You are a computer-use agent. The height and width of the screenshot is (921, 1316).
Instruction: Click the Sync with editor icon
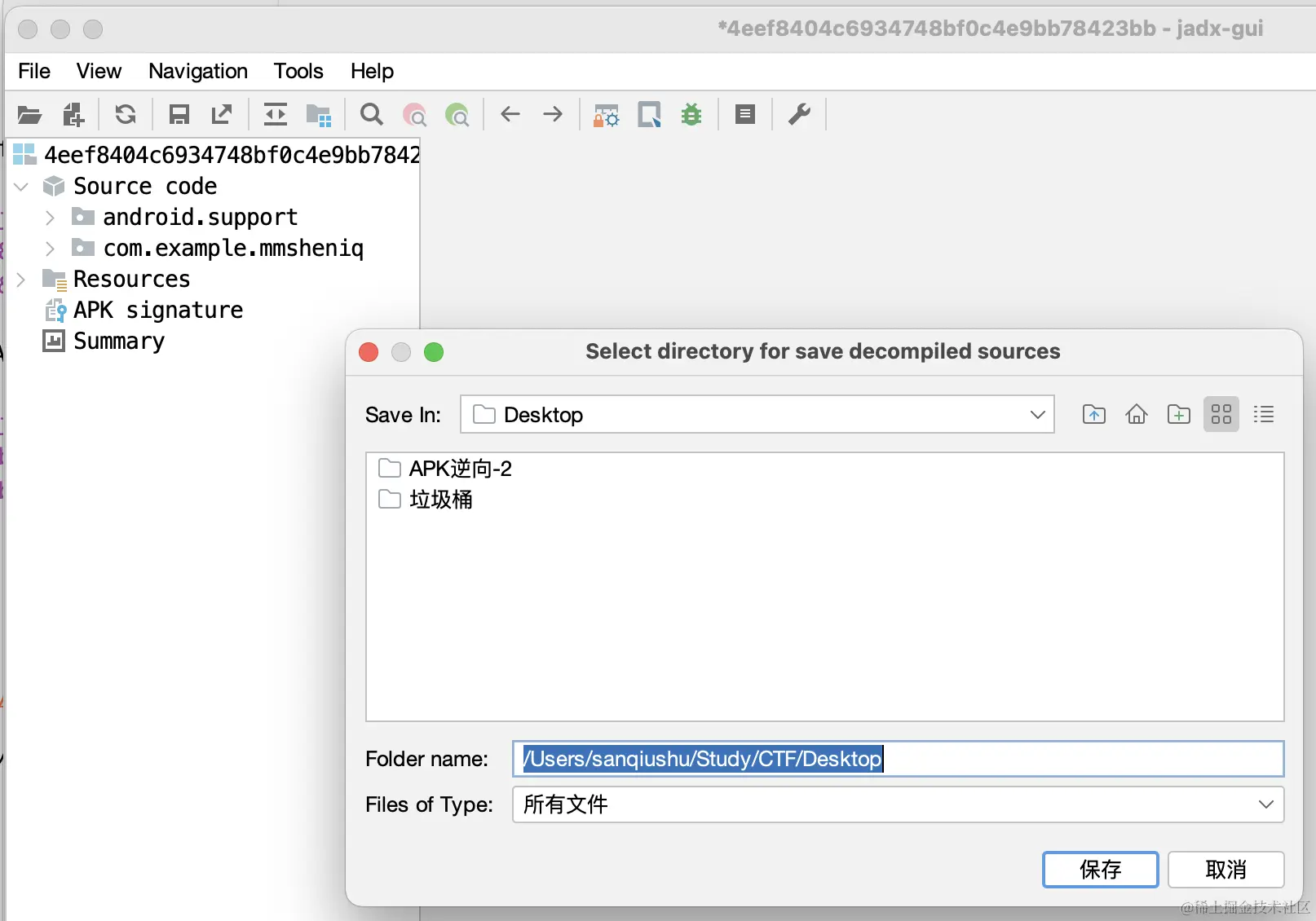[276, 115]
